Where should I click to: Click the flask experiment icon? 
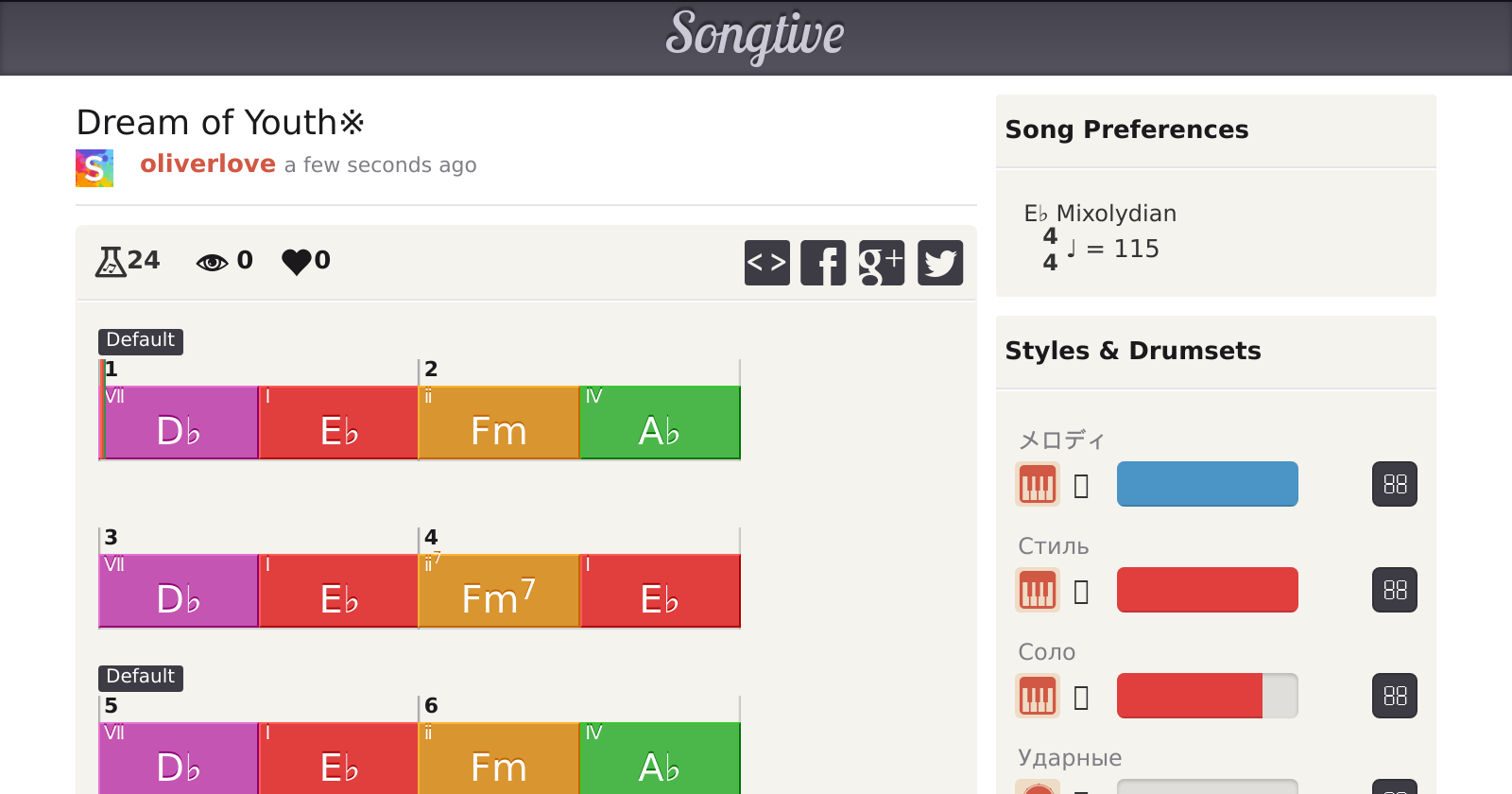pyautogui.click(x=111, y=261)
